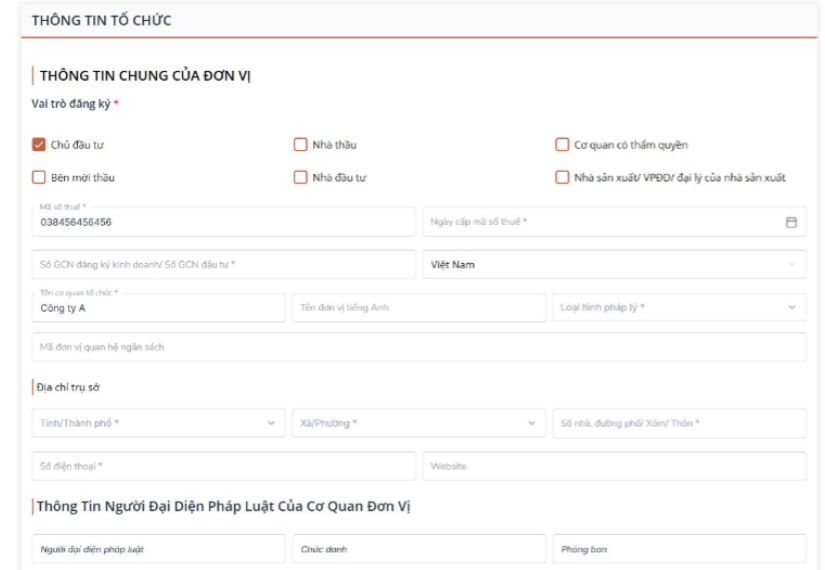Uncheck the Chủ đầu tư checkbox
825x570 pixels.
pyautogui.click(x=39, y=145)
